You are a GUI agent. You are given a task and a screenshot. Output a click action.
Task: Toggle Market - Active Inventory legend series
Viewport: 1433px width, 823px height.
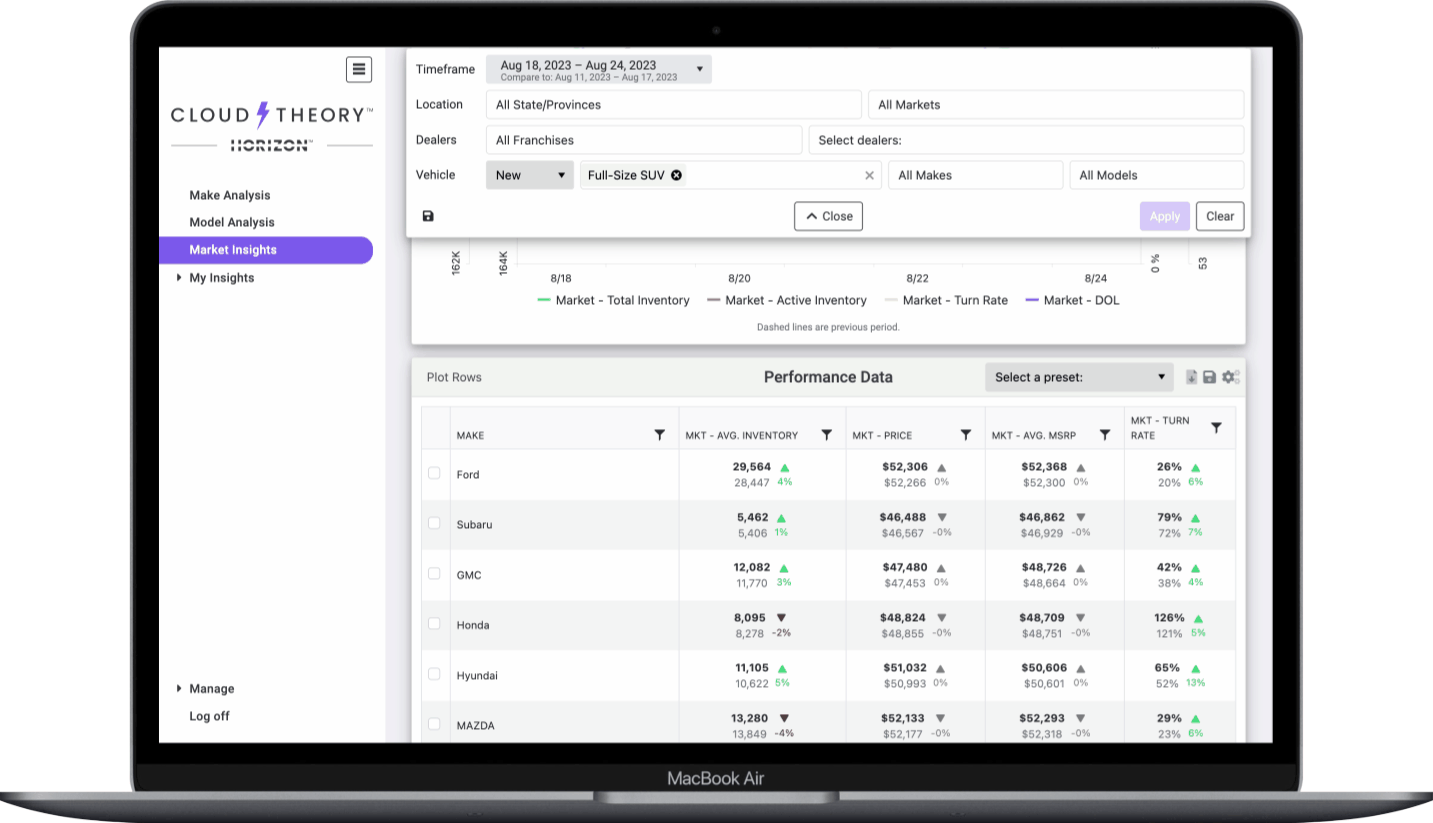pyautogui.click(x=787, y=300)
